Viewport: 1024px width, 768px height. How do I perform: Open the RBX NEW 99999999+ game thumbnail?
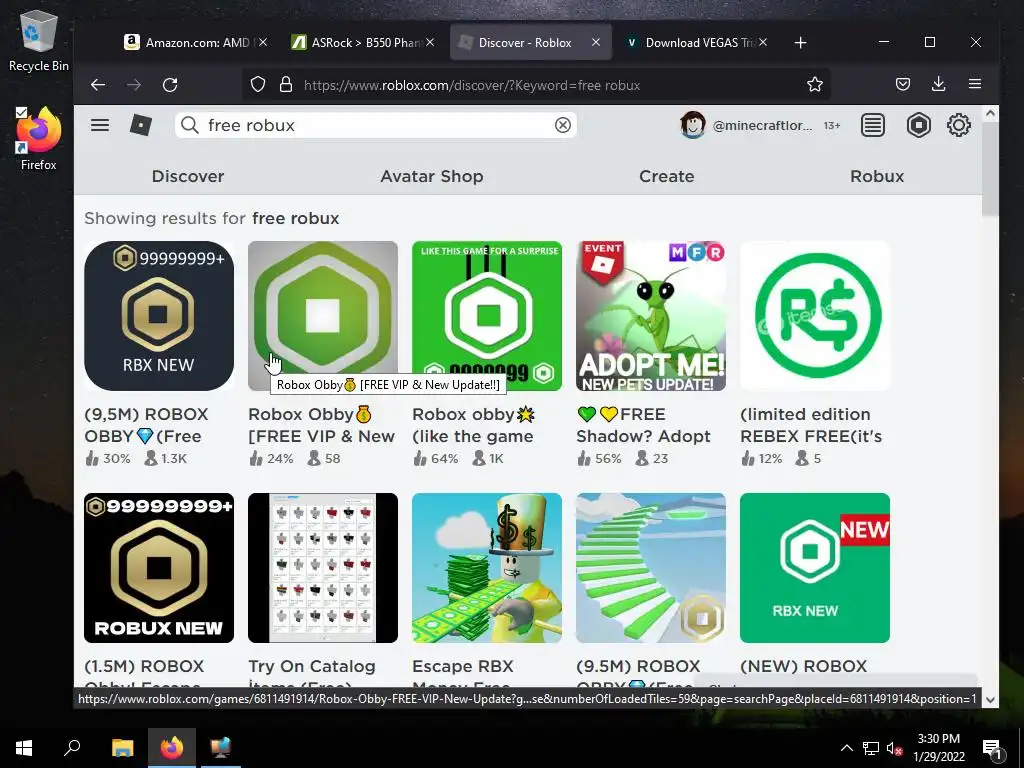pyautogui.click(x=159, y=316)
